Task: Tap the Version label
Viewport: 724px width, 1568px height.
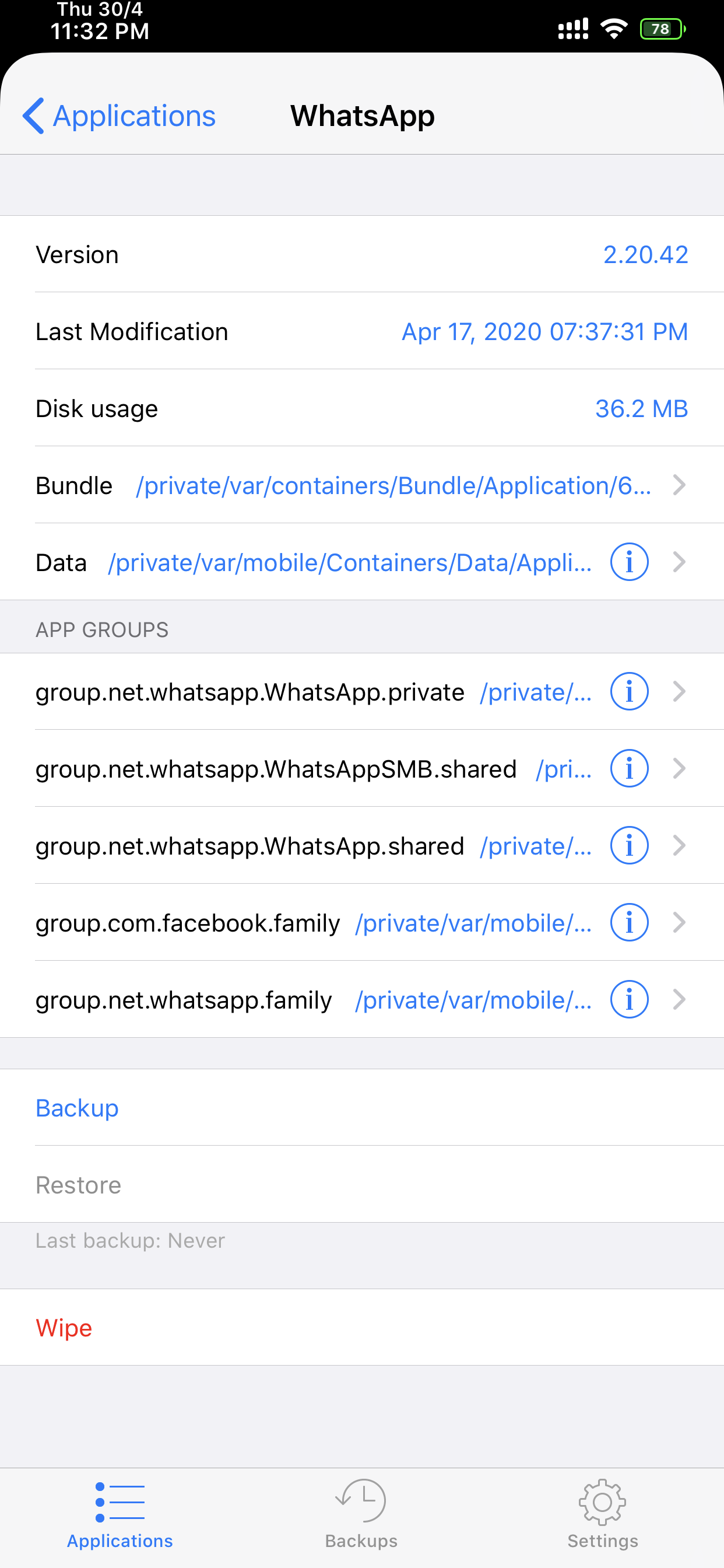Action: coord(78,254)
